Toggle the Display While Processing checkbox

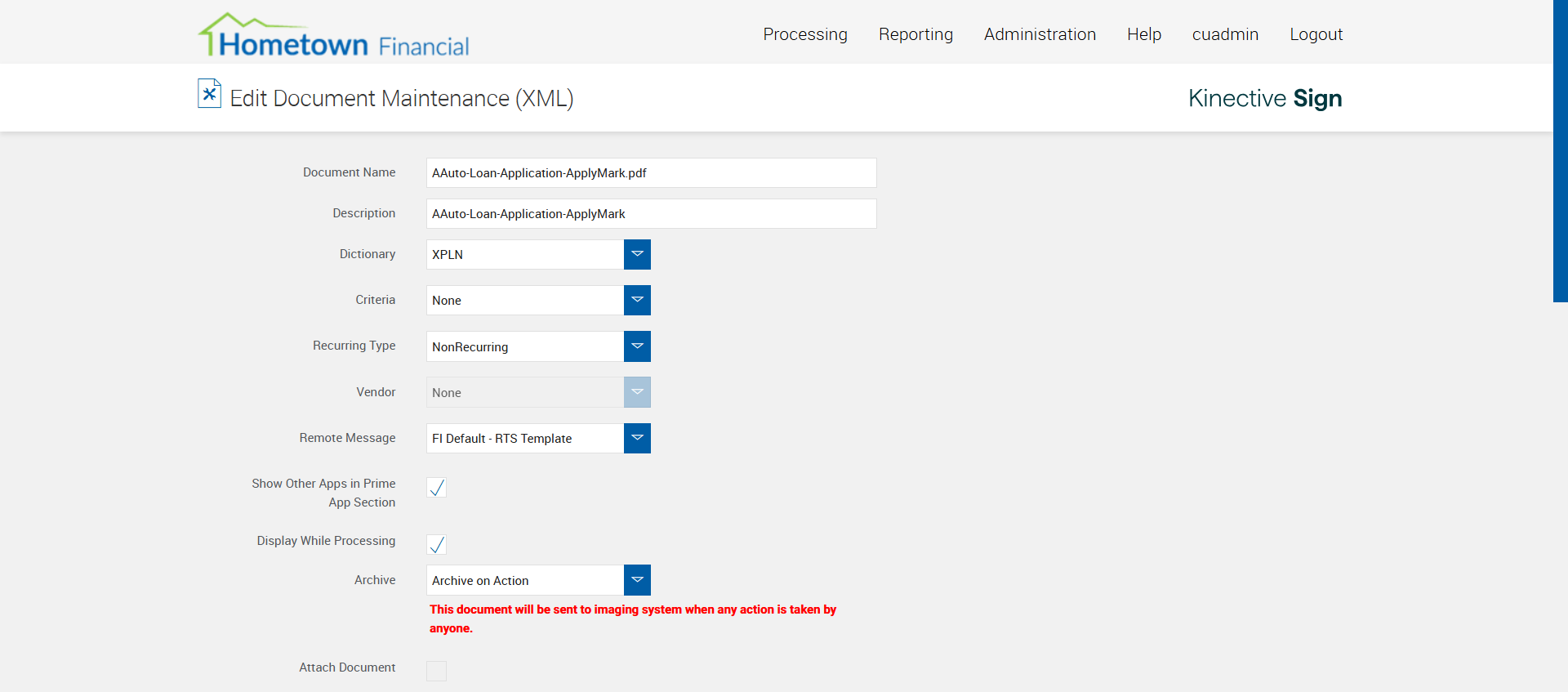(437, 545)
